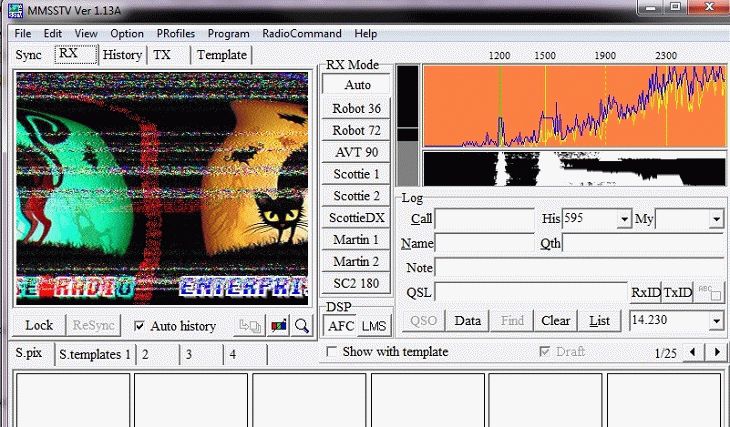Toggle the TxID button
This screenshot has height=427, width=730.
coord(677,292)
